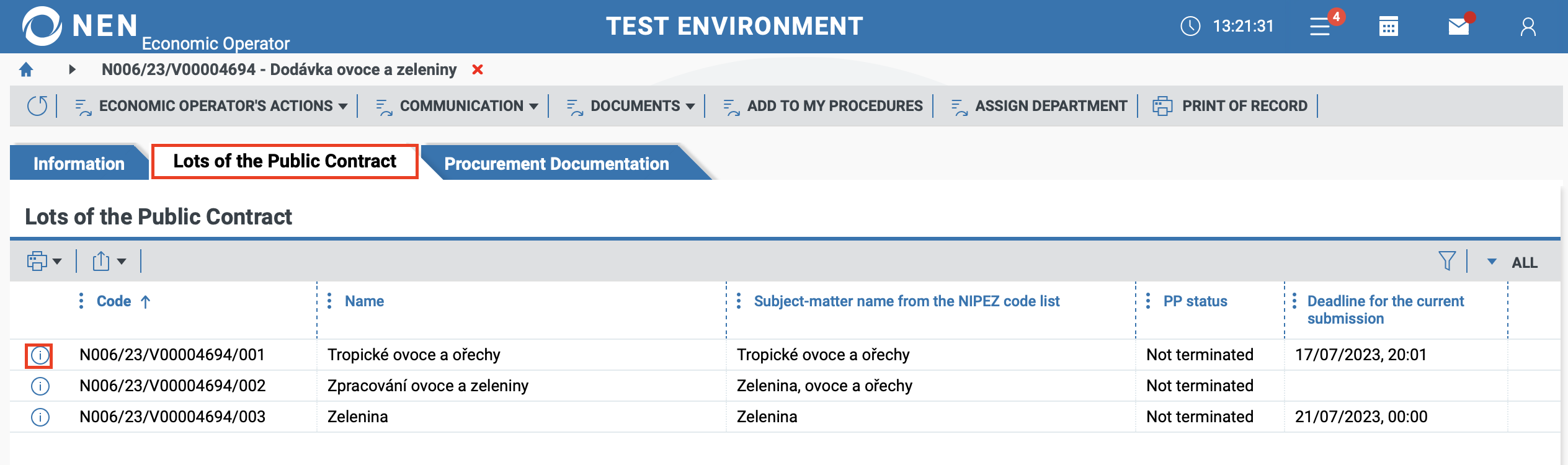Click Add to My Procedures button
The image size is (1568, 465).
(823, 106)
